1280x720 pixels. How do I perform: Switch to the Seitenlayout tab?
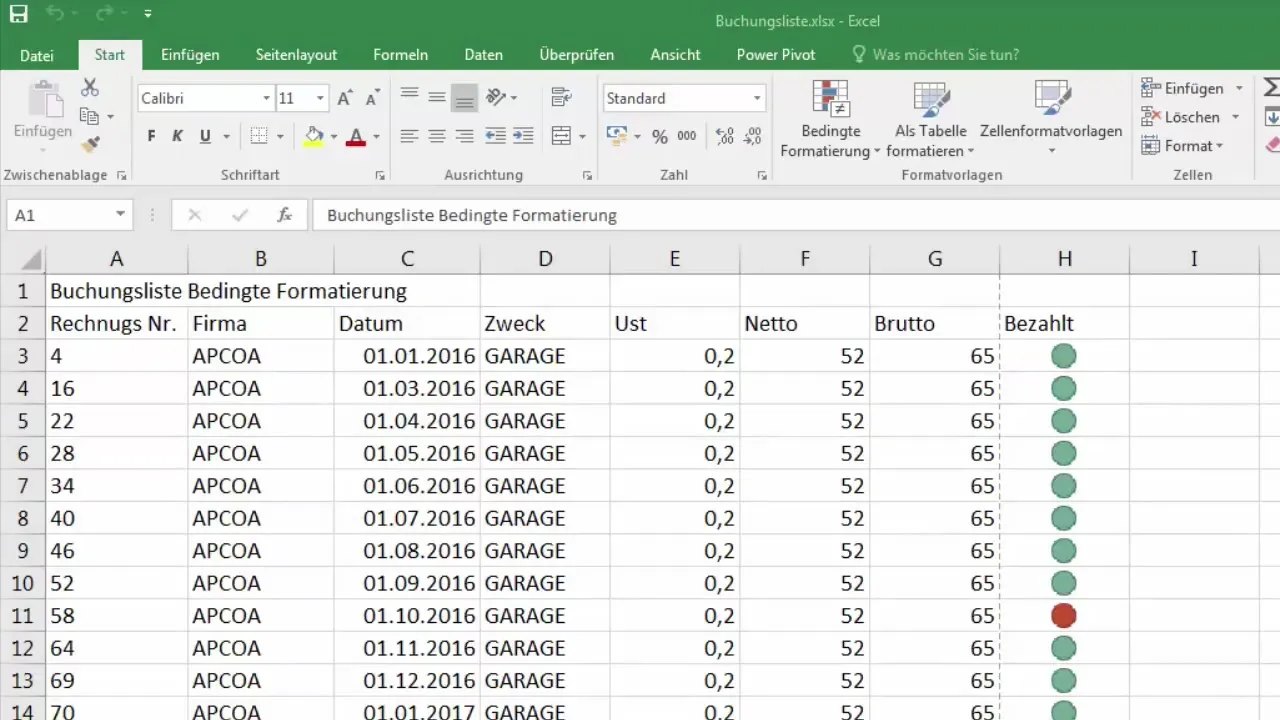(x=296, y=55)
